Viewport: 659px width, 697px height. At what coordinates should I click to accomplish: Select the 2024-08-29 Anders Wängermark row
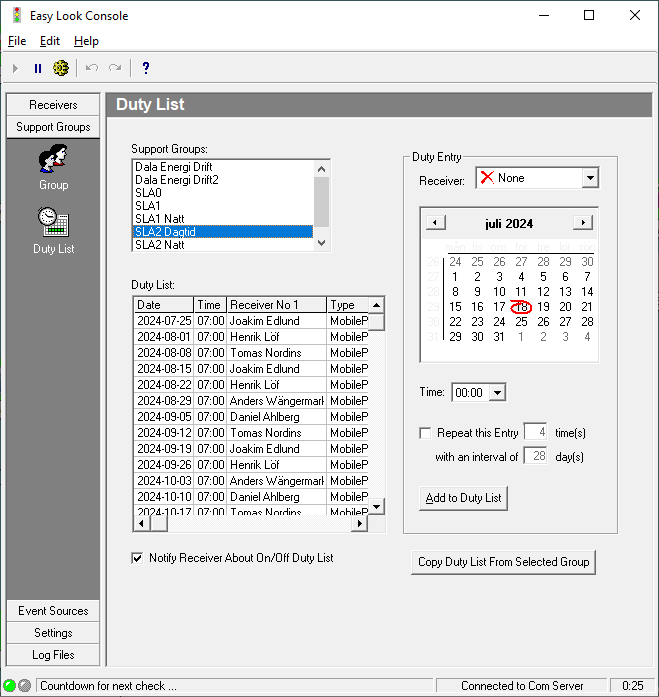(251, 401)
